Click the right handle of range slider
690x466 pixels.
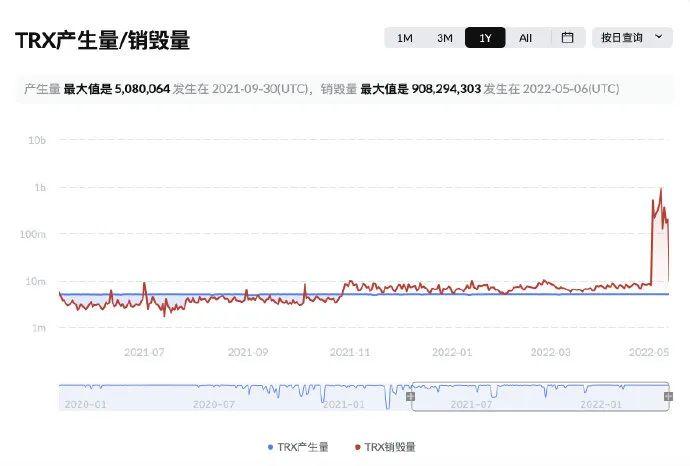pyautogui.click(x=668, y=396)
